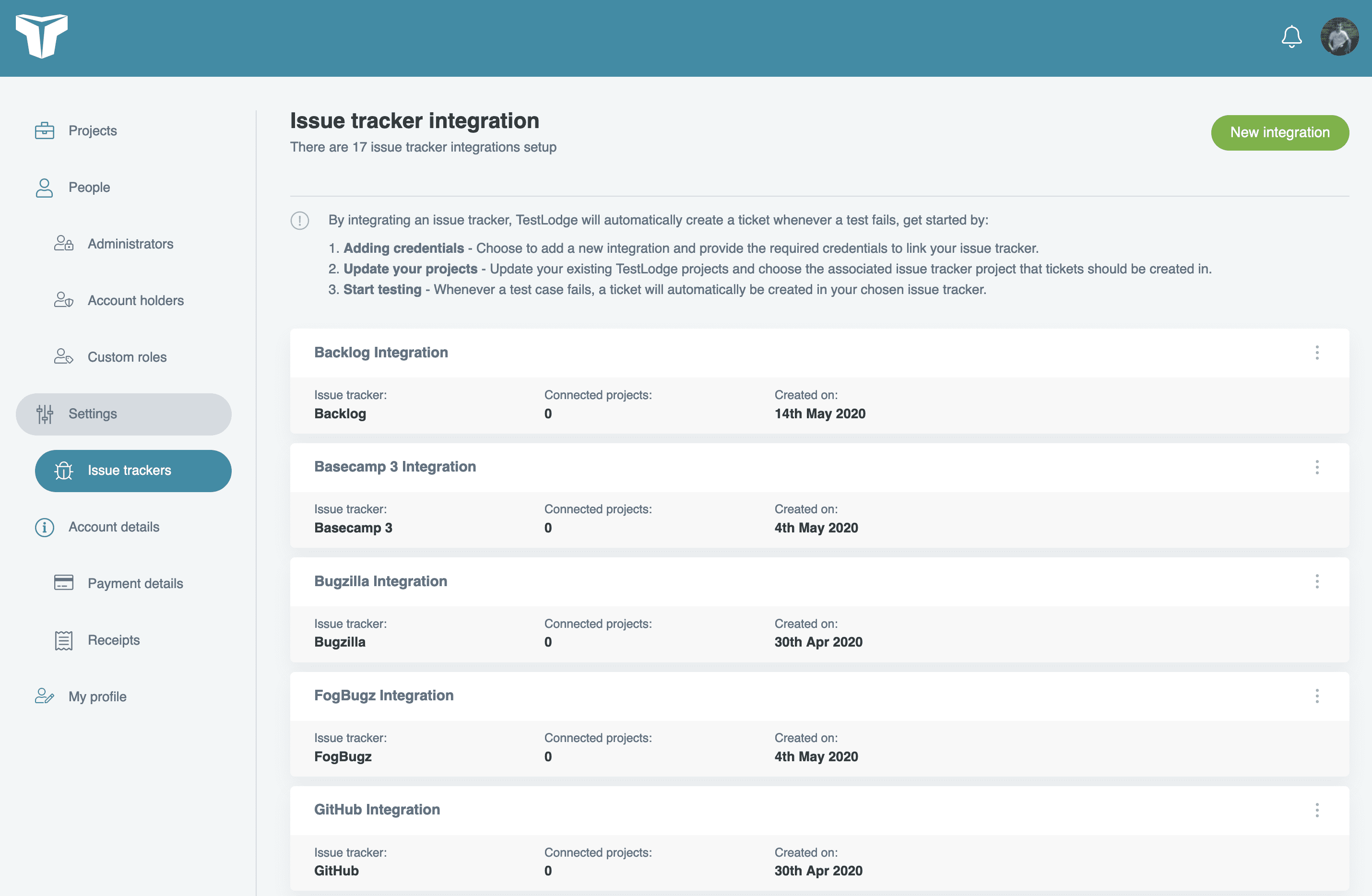Image resolution: width=1372 pixels, height=896 pixels.
Task: Click the 'Update your projects' instruction text
Action: pos(411,269)
